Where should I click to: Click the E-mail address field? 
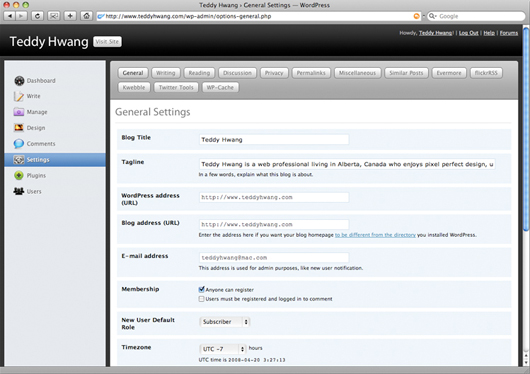pyautogui.click(x=274, y=258)
